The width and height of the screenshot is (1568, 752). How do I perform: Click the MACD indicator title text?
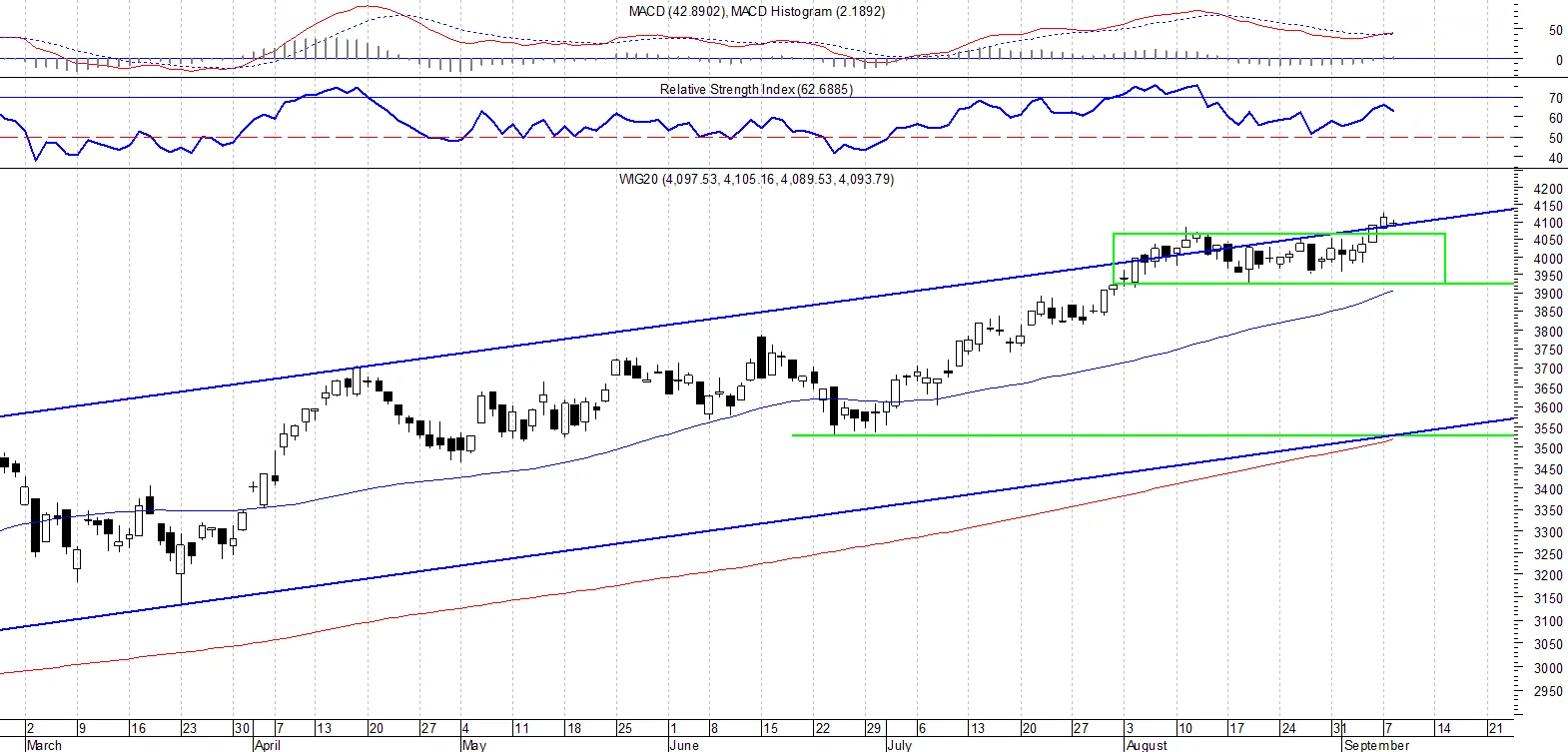[x=756, y=11]
